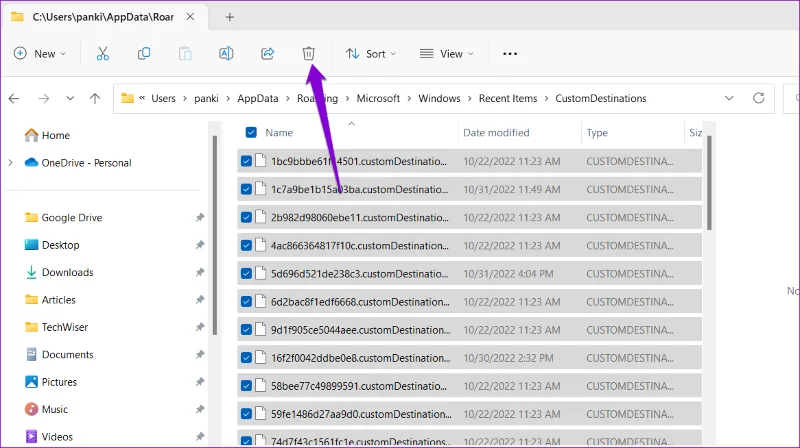Screen dimensions: 800x448
Task: Expand the OneDrive - Personal tree node
Action: (11, 163)
